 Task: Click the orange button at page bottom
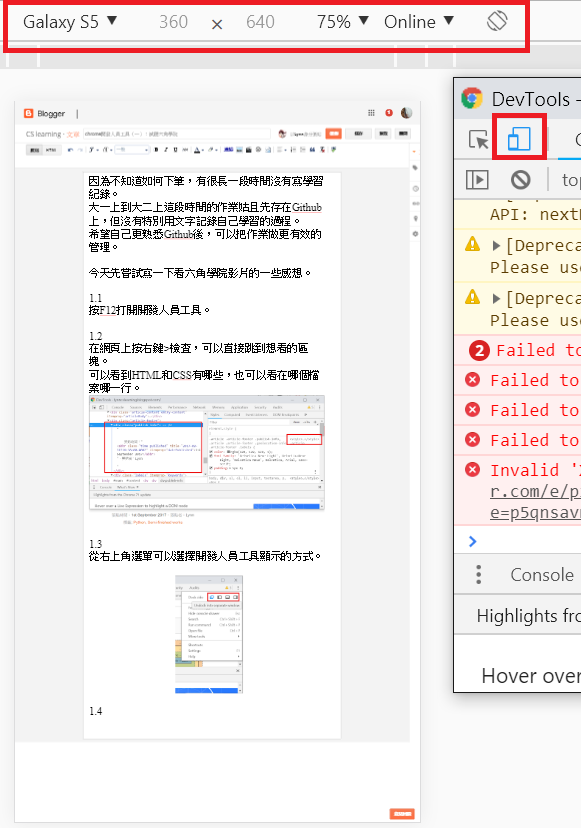click(402, 814)
